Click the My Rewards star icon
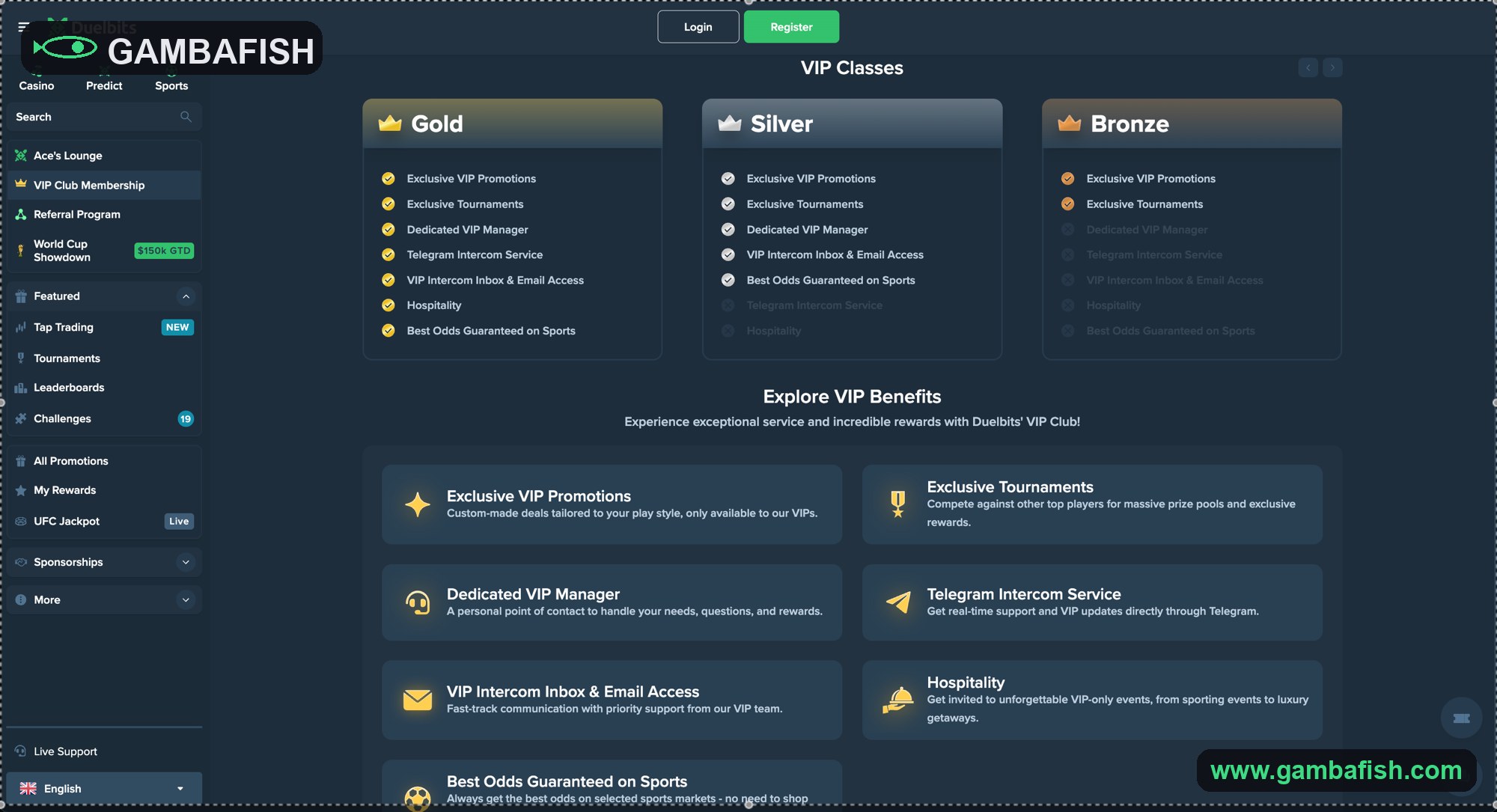 [x=21, y=490]
